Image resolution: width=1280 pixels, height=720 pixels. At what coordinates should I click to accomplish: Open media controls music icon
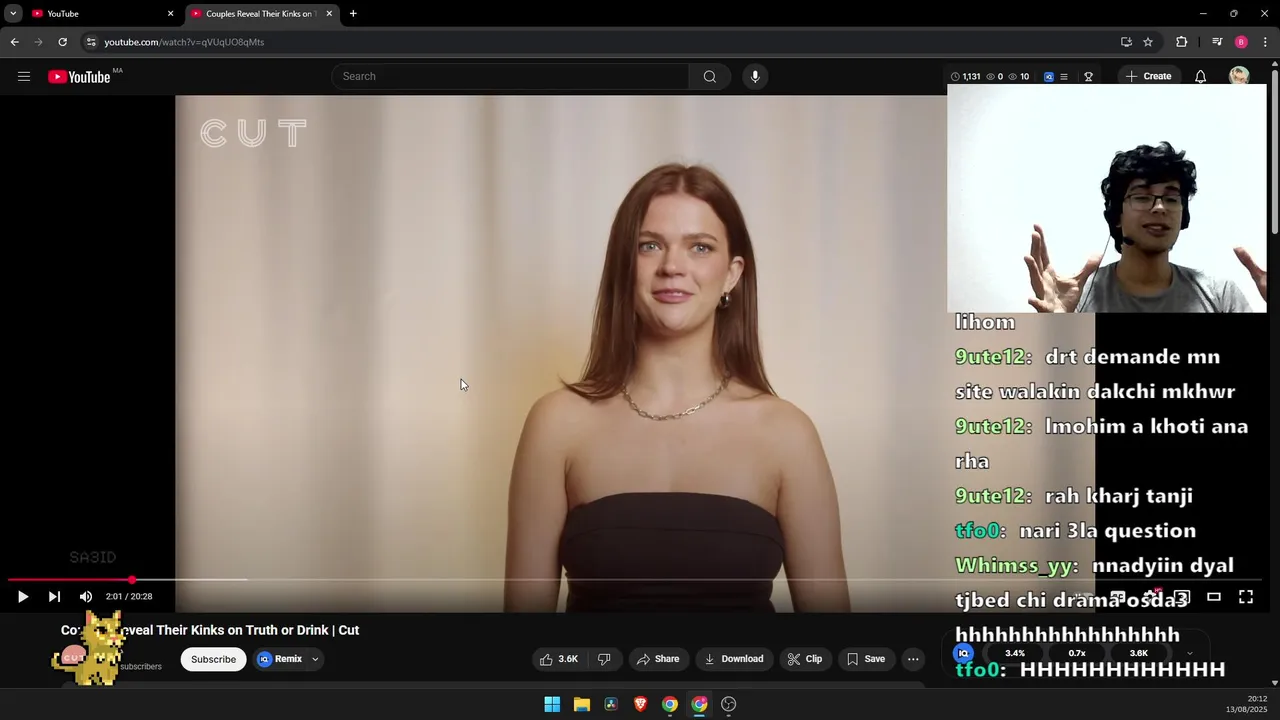(1217, 42)
